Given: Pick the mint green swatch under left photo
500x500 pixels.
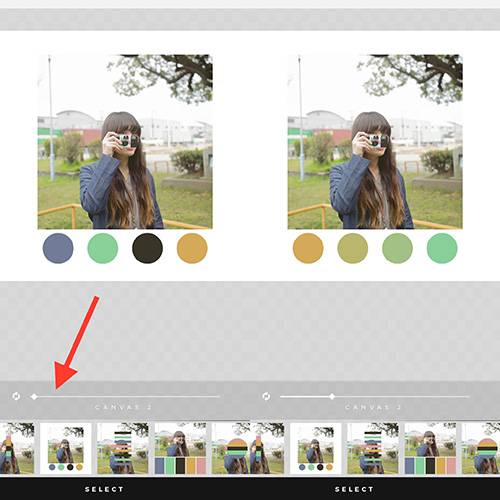Looking at the screenshot, I should [103, 248].
